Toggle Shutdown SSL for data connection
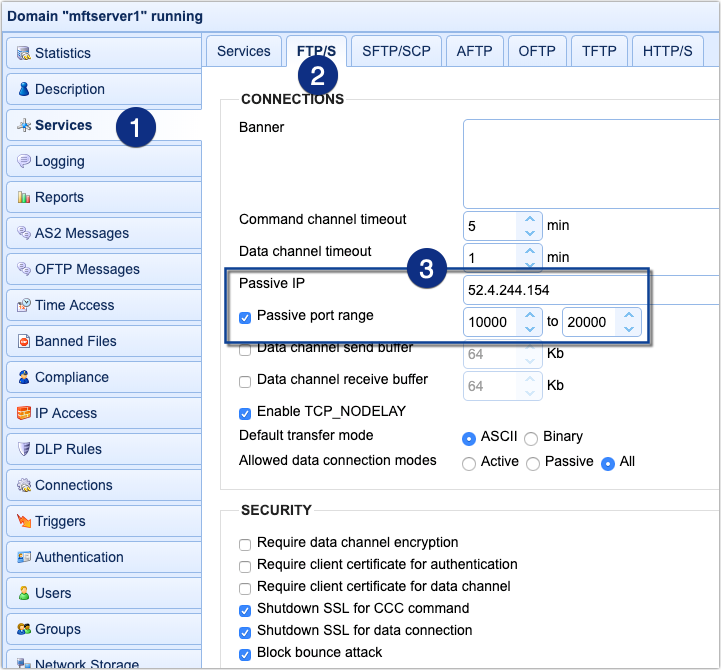Screen dimensions: 721x670 point(245,633)
